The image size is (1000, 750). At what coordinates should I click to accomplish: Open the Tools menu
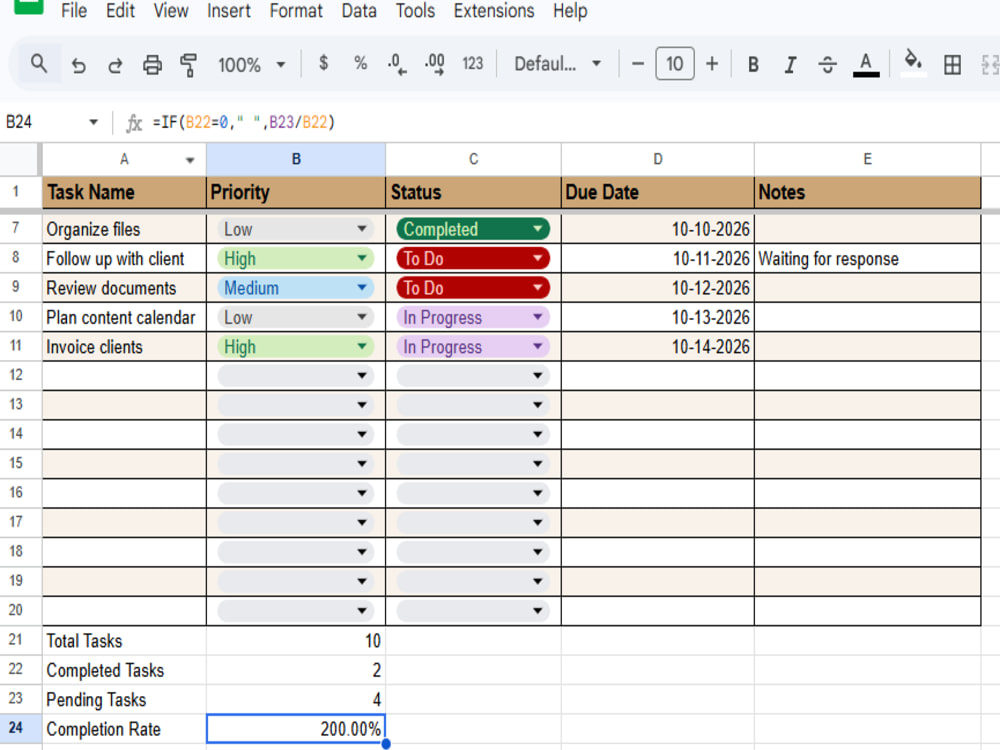tap(415, 11)
